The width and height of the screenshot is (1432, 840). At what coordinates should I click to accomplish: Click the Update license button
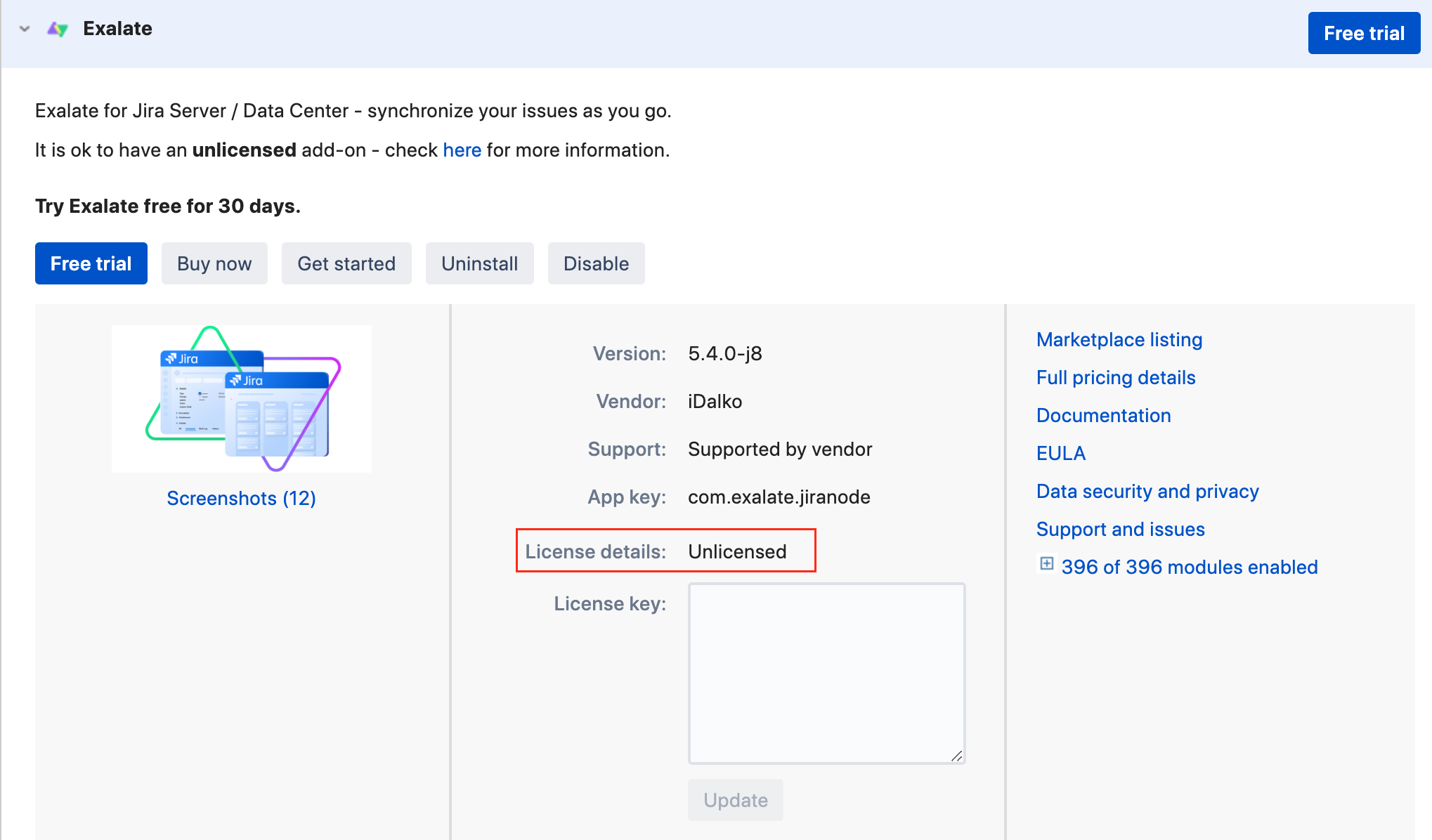(x=735, y=800)
